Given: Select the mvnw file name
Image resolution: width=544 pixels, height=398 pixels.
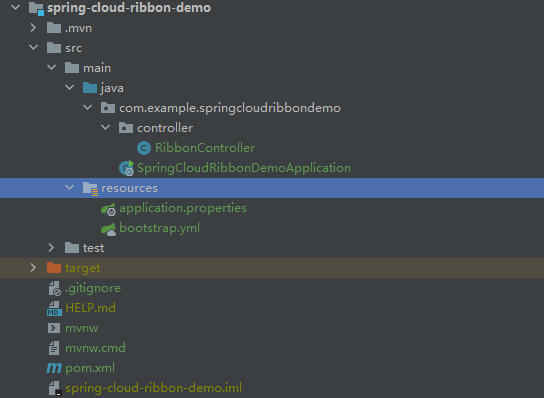Looking at the screenshot, I should click(x=82, y=328).
